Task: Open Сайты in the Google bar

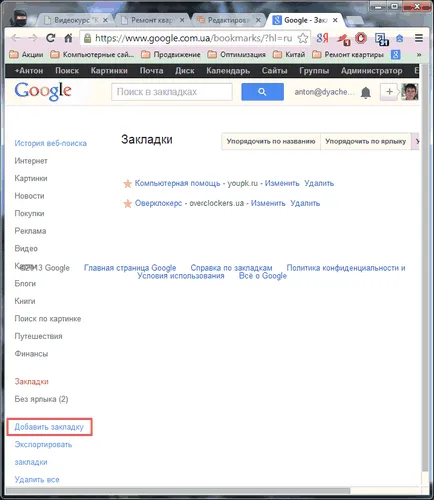Action: pos(274,71)
